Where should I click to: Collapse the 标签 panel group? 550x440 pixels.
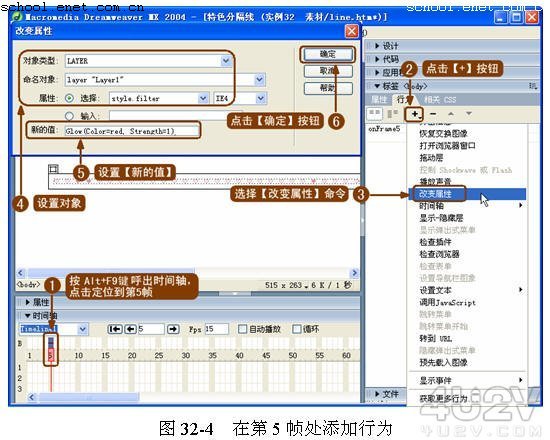(x=377, y=86)
